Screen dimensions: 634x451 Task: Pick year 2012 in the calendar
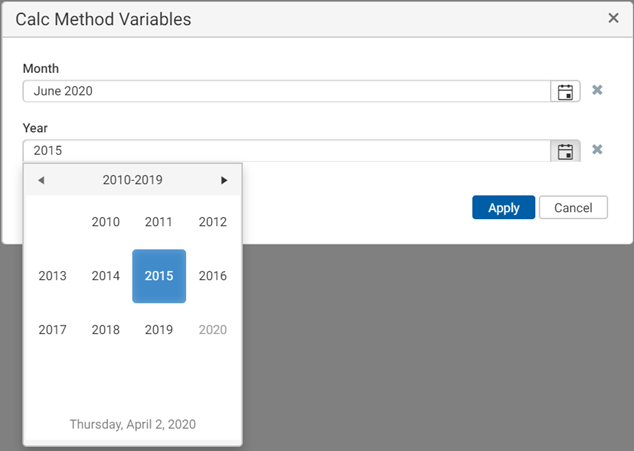[x=212, y=222]
